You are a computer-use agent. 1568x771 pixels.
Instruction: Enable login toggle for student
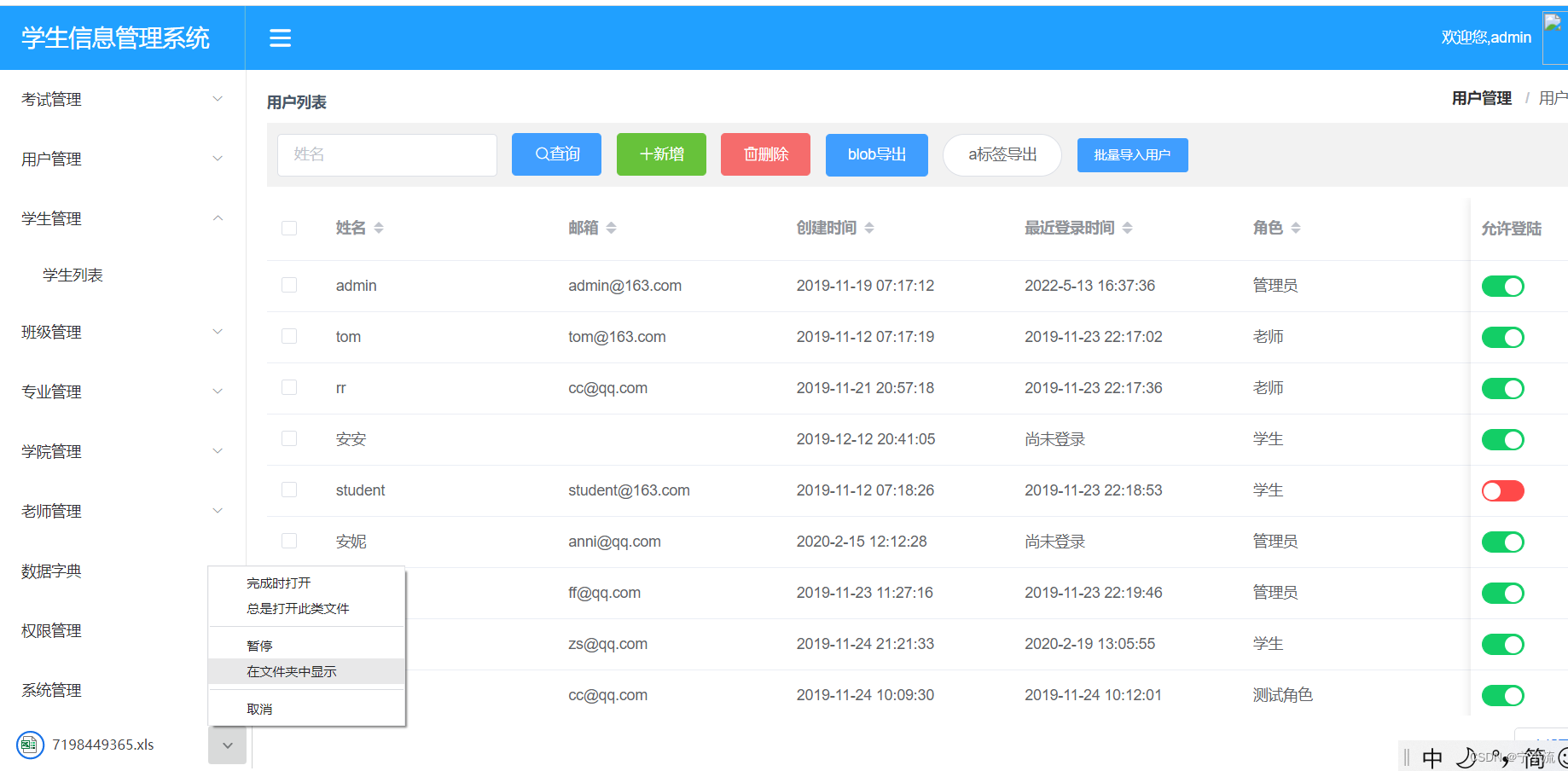1502,490
